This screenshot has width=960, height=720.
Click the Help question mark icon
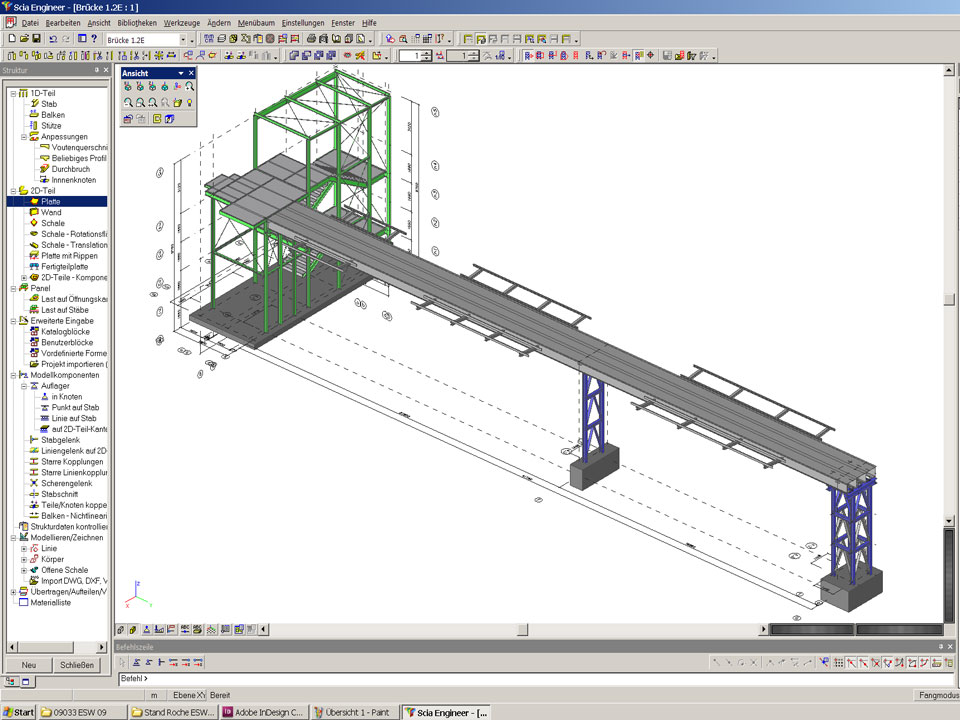click(94, 39)
